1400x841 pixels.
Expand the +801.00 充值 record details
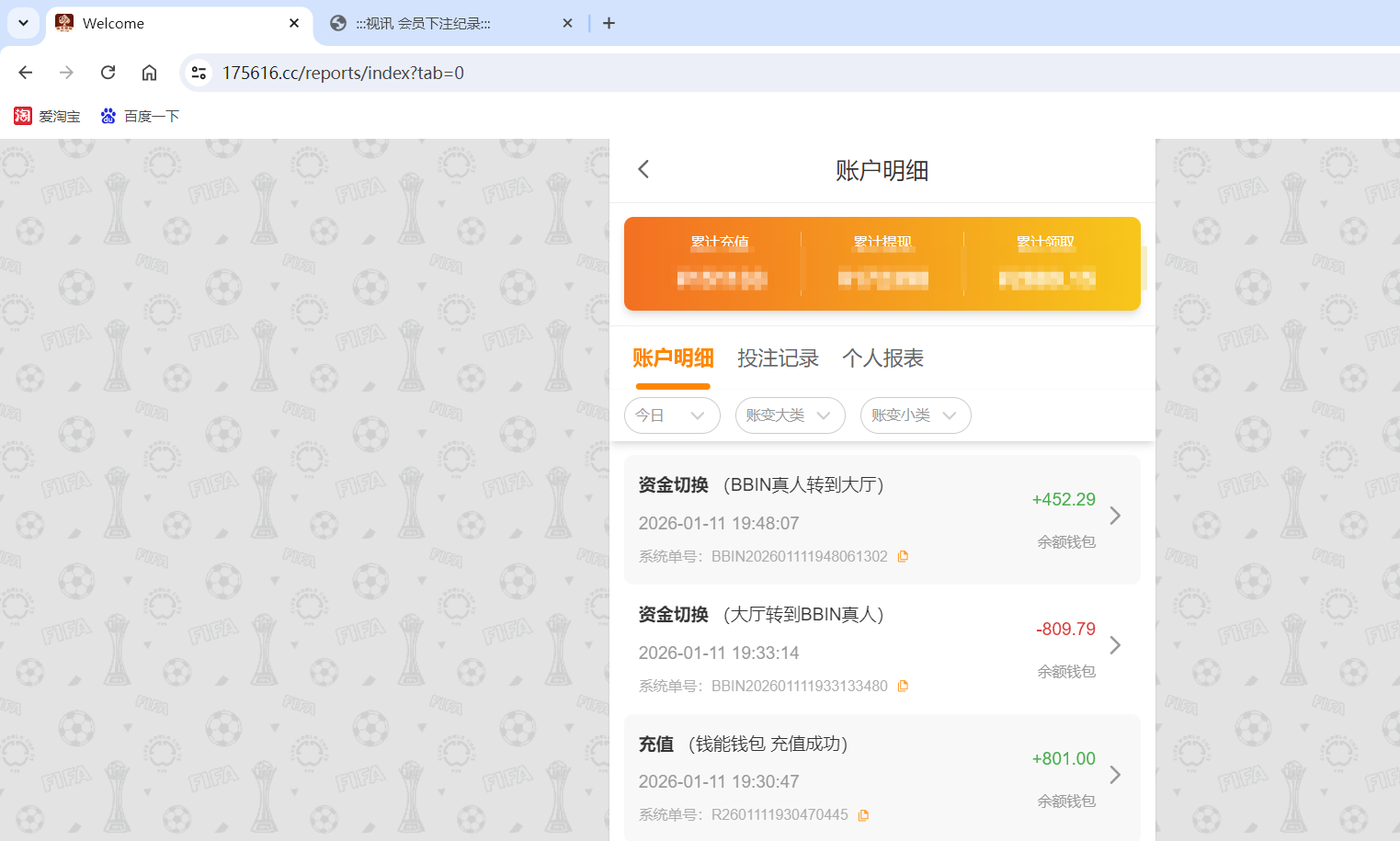tap(1115, 776)
